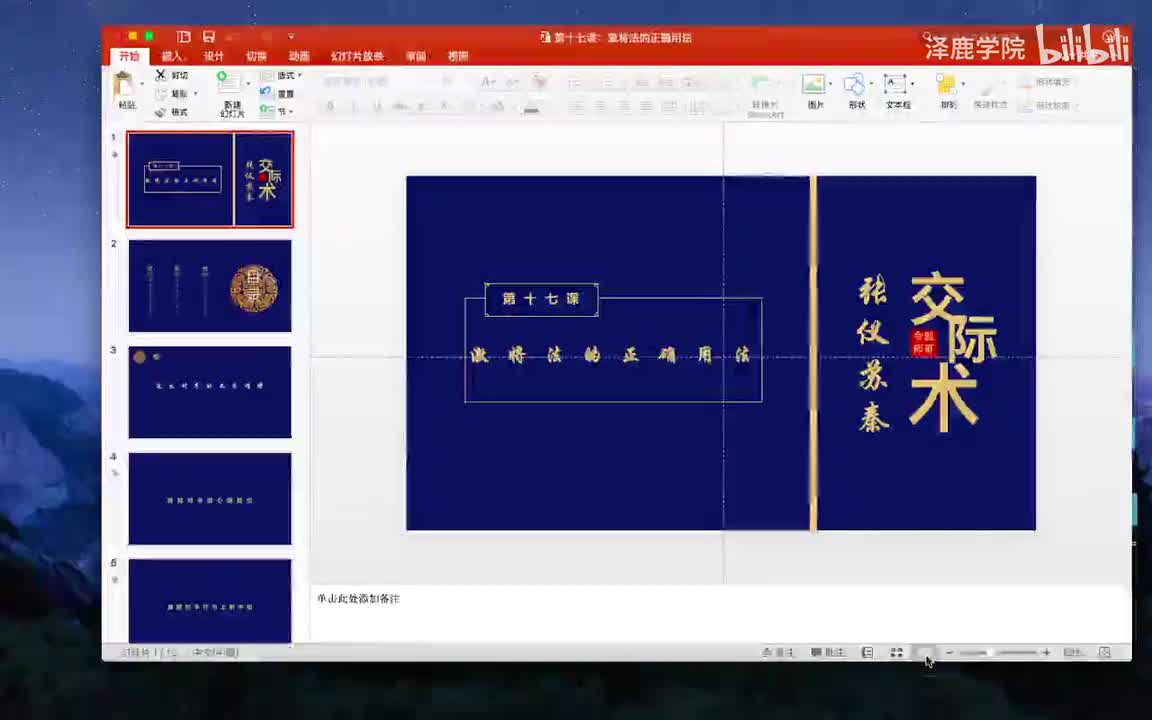Image resolution: width=1152 pixels, height=720 pixels.
Task: Toggle the Comments button in the status bar
Action: tap(828, 652)
